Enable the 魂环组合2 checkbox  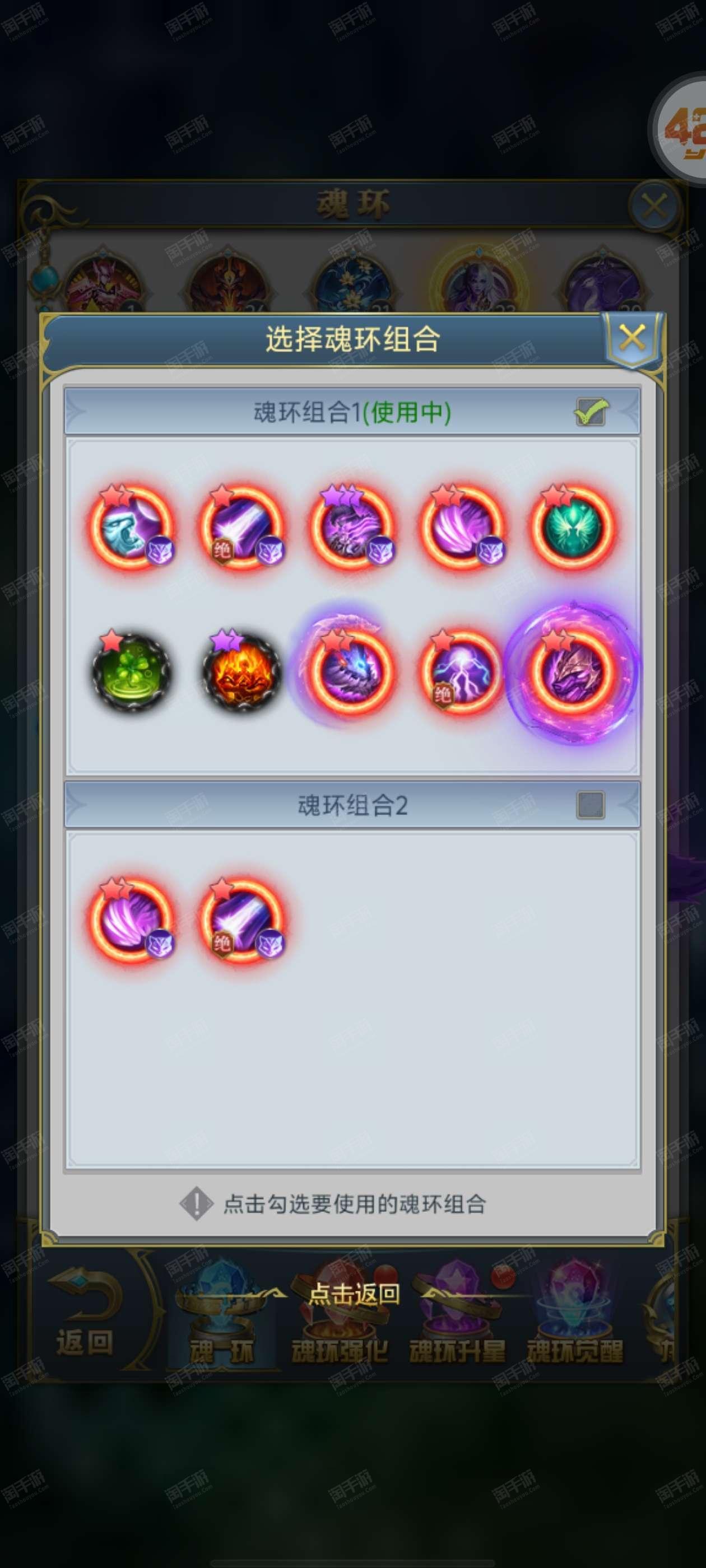[x=590, y=805]
